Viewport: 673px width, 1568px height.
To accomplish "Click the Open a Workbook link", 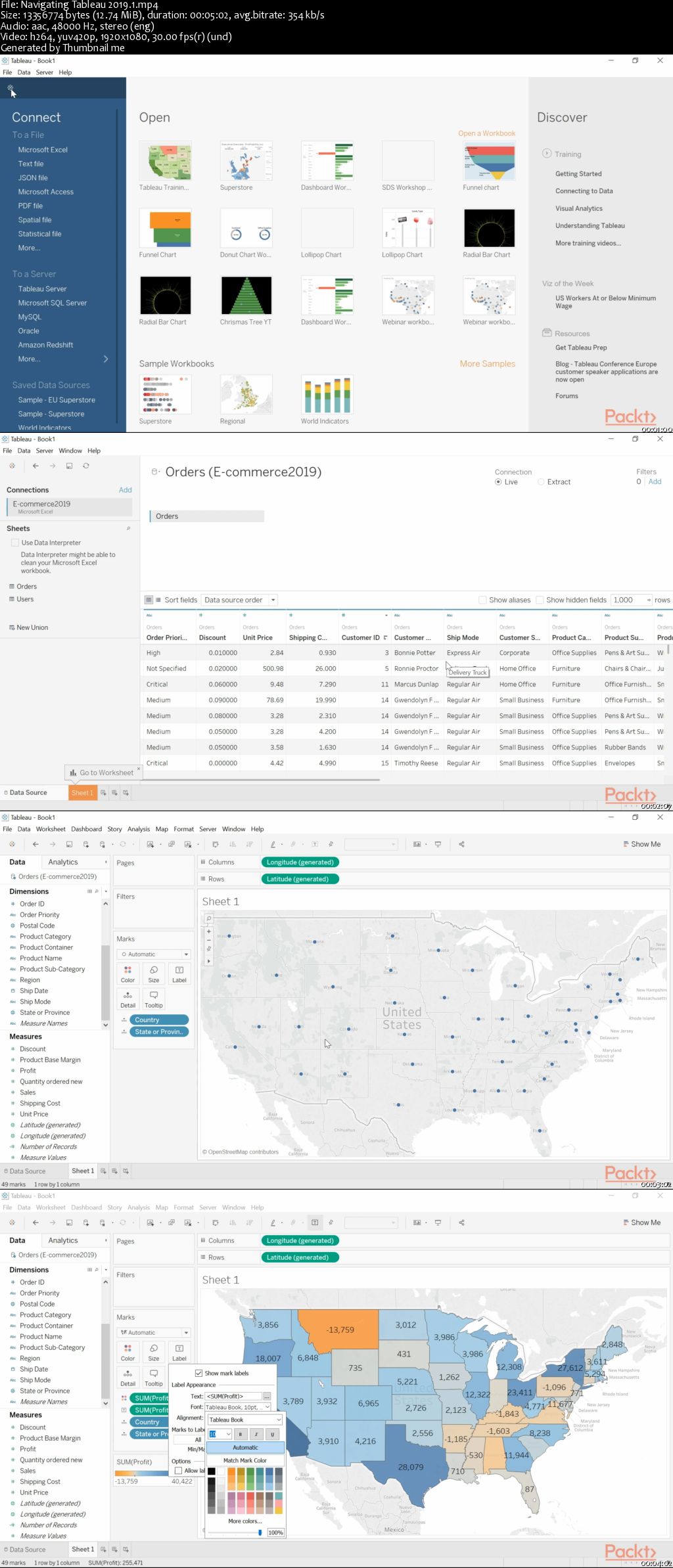I will click(487, 133).
